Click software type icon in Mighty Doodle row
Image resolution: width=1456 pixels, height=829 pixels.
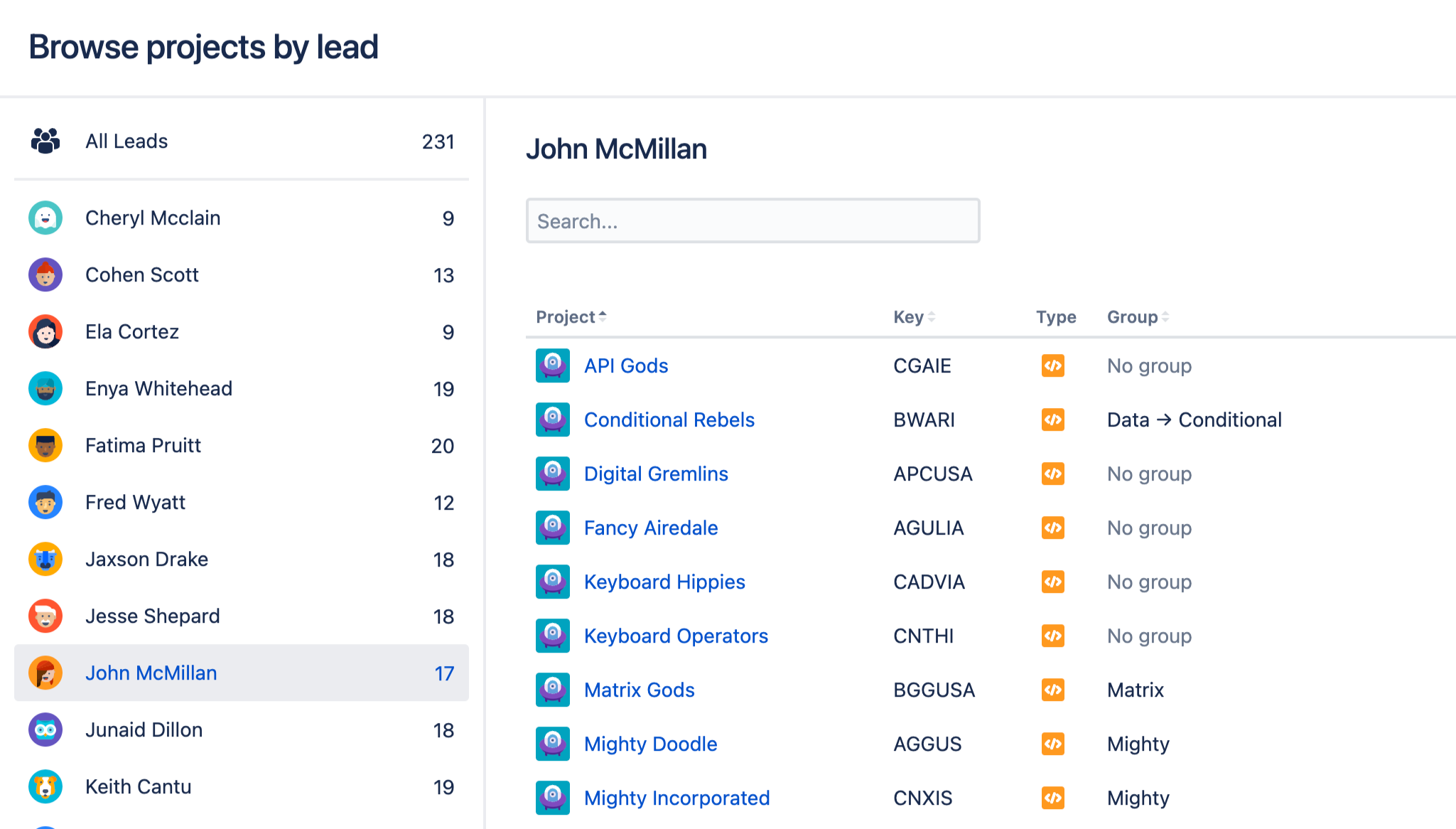[x=1052, y=744]
